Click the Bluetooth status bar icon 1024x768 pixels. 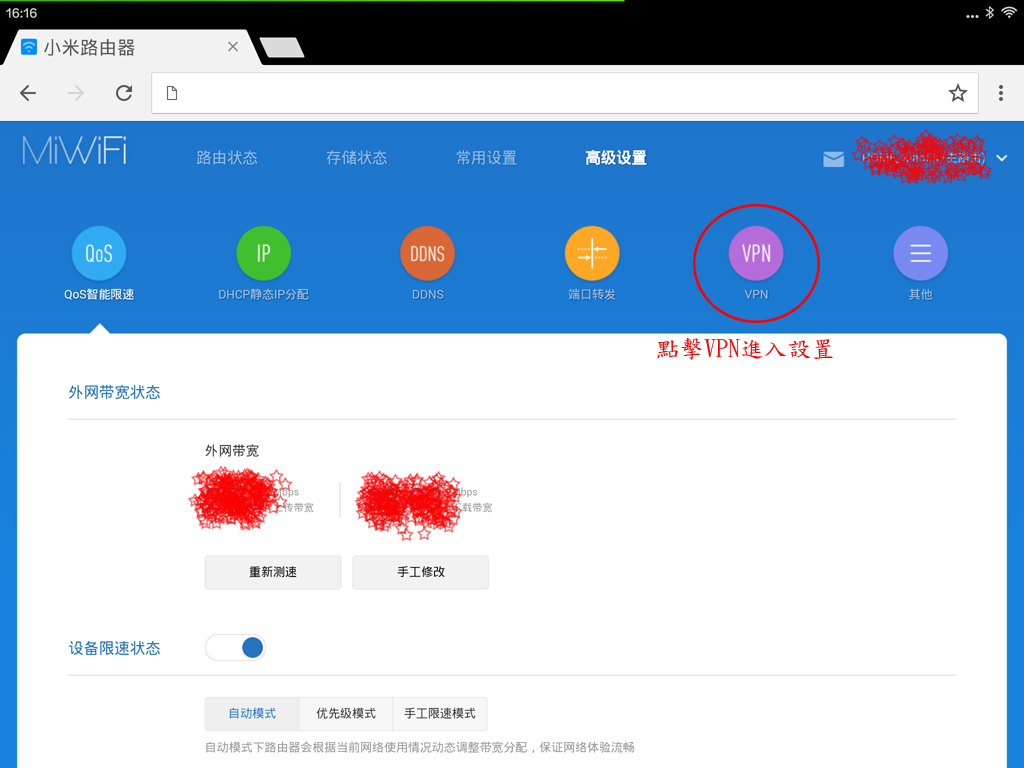click(990, 13)
